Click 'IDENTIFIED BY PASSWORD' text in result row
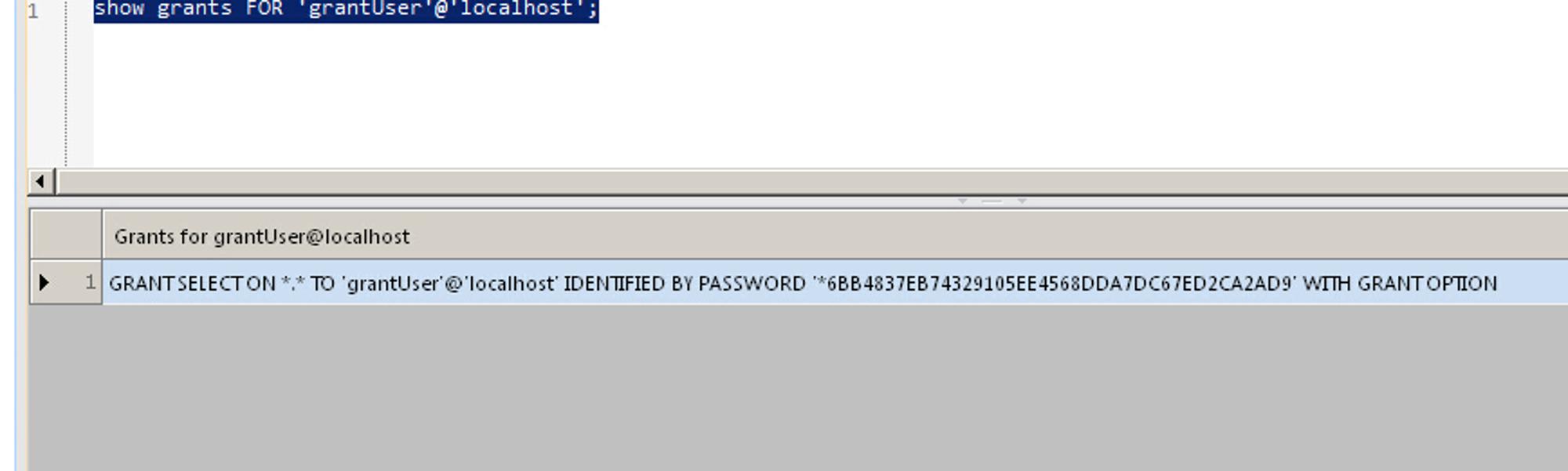Viewport: 1568px width, 471px height. pos(684,284)
